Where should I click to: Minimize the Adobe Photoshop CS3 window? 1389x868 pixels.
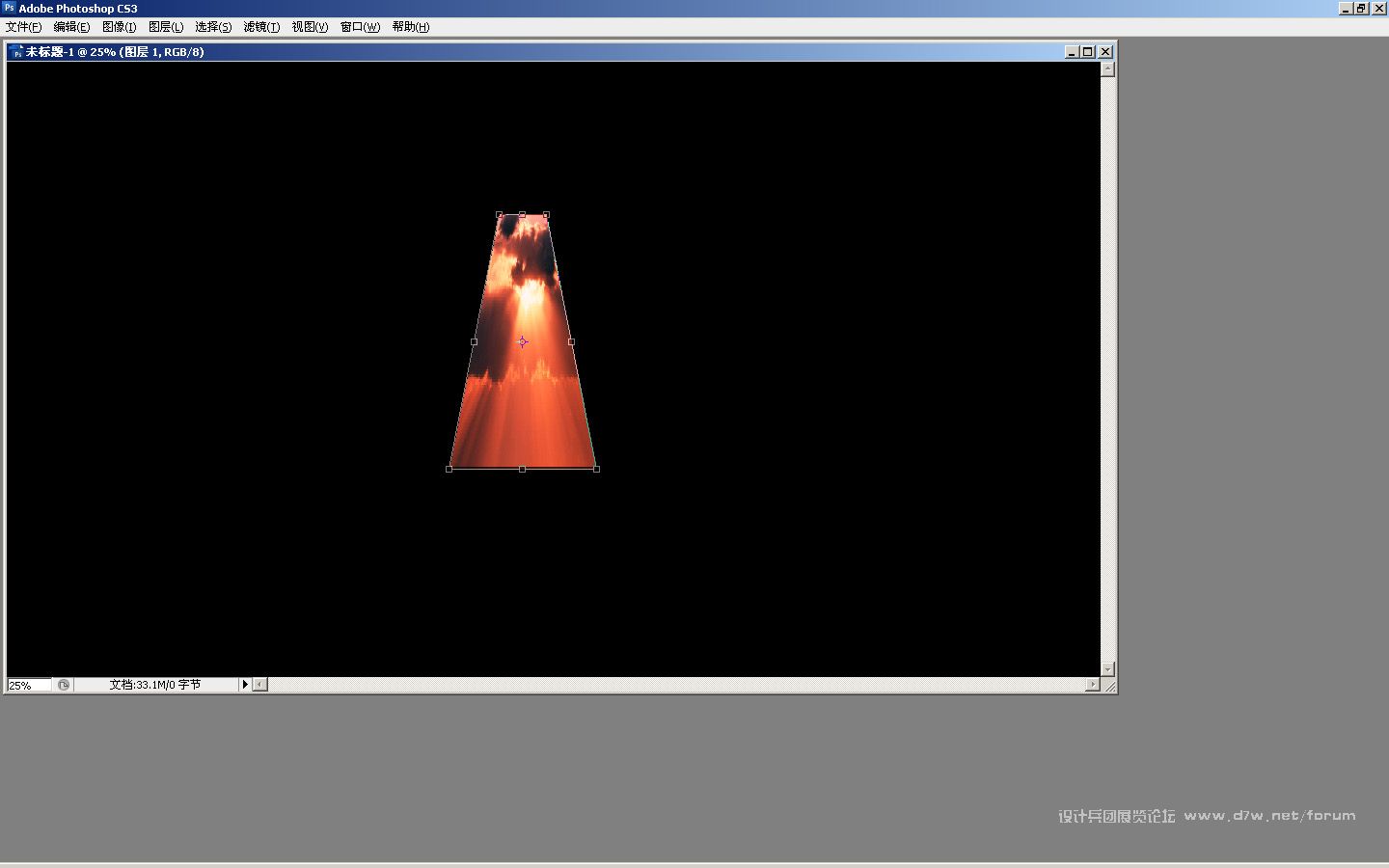point(1346,8)
